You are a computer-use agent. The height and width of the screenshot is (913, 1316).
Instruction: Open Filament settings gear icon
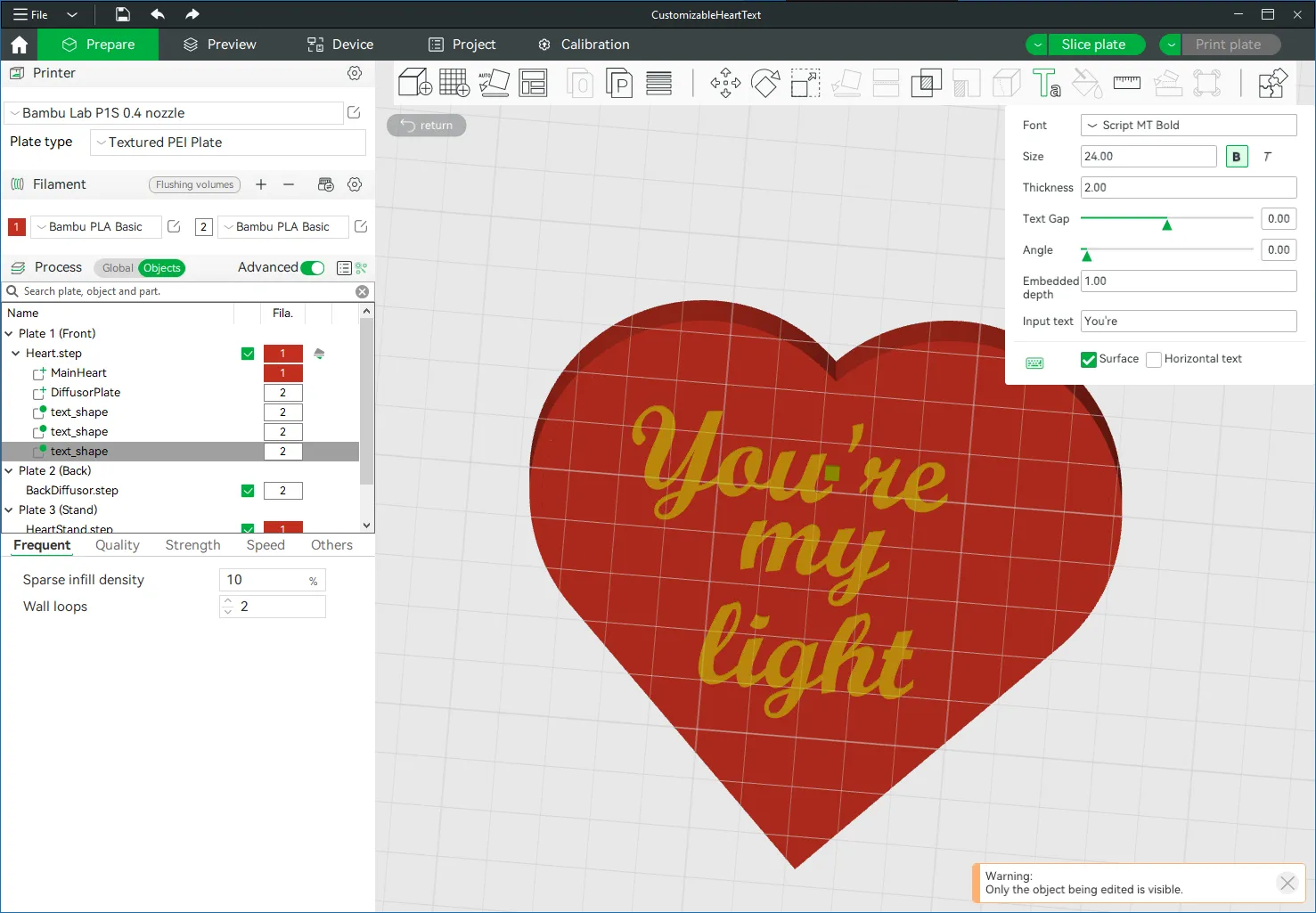pyautogui.click(x=355, y=184)
